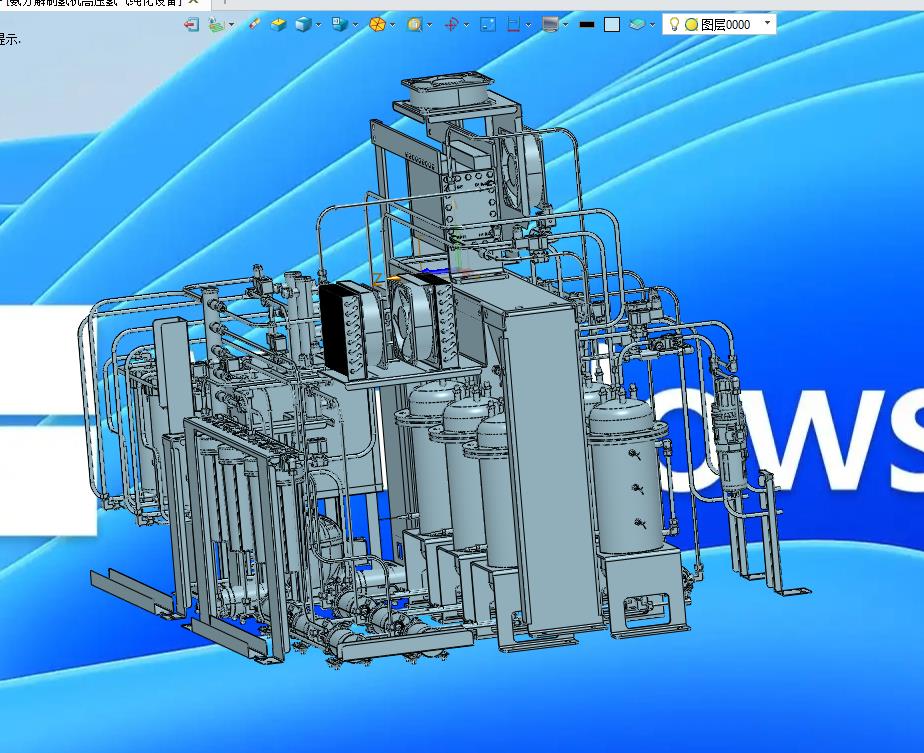
Task: Click the sketch plane tool icon
Action: point(217,25)
